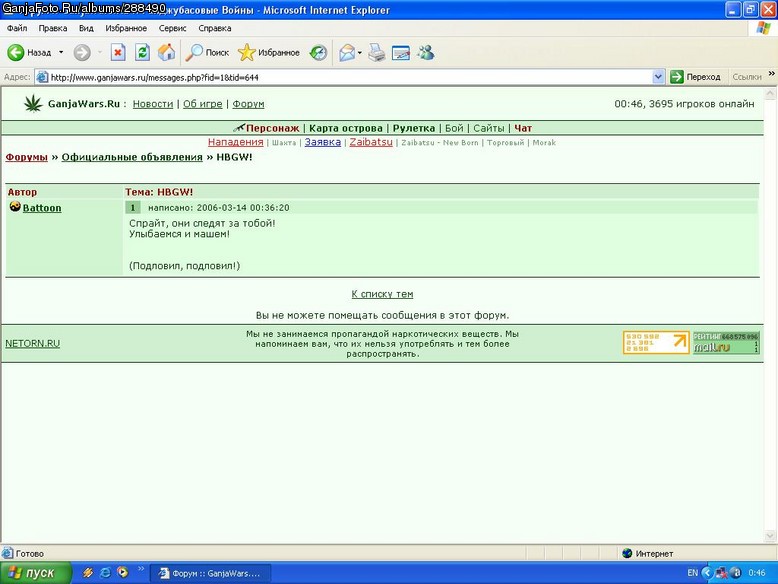Expand the address bar dropdown arrow

(658, 77)
